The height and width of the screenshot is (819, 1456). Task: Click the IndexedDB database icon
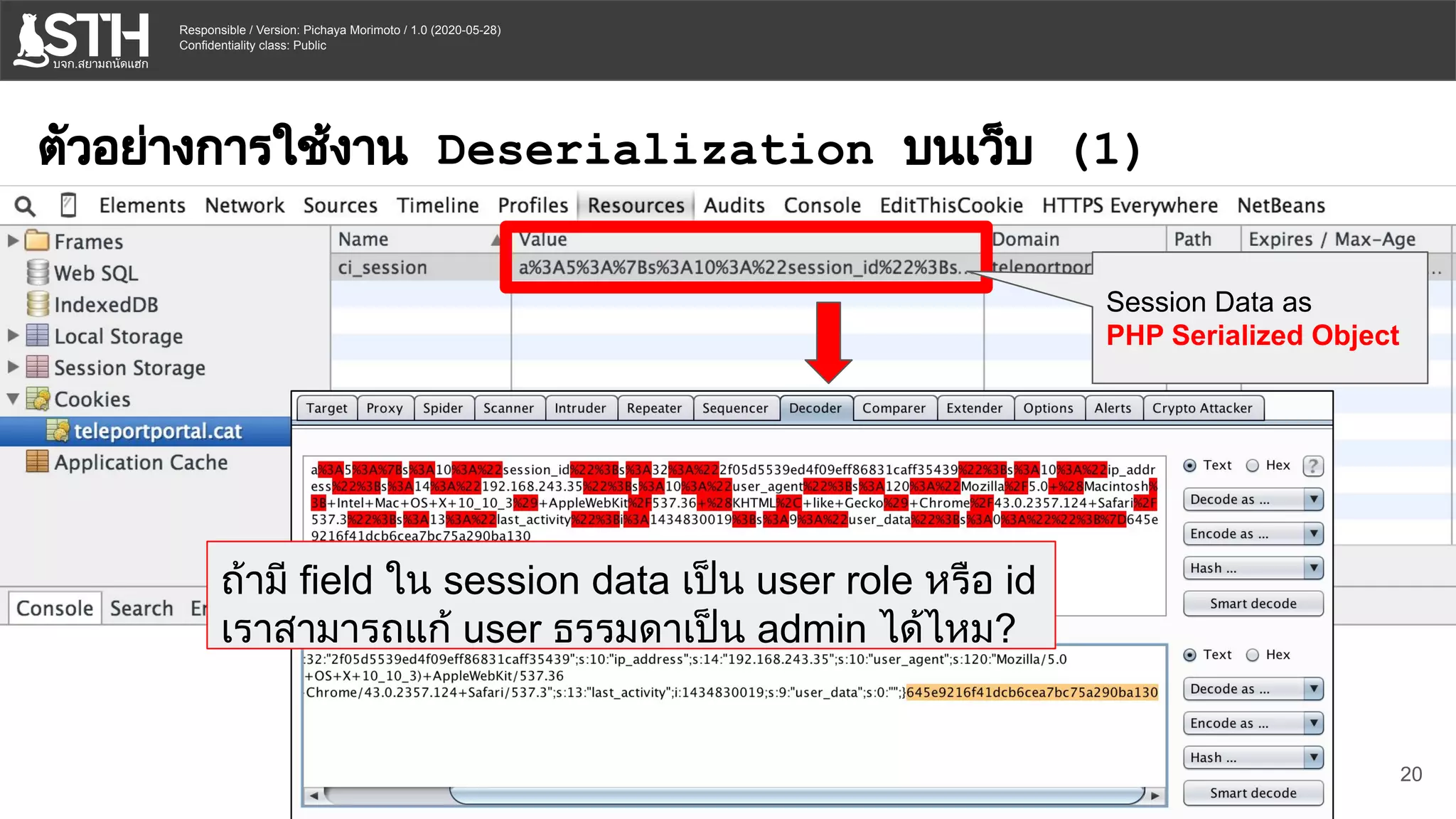[x=38, y=304]
